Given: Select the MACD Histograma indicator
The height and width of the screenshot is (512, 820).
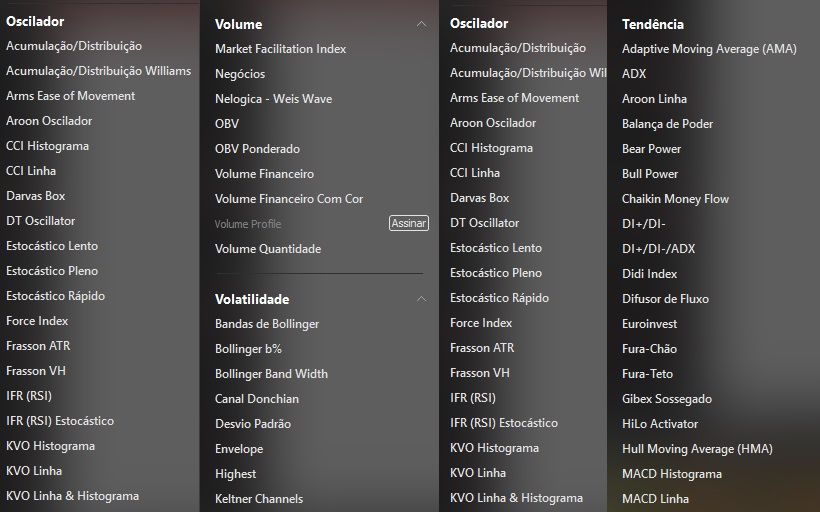Looking at the screenshot, I should pos(671,474).
